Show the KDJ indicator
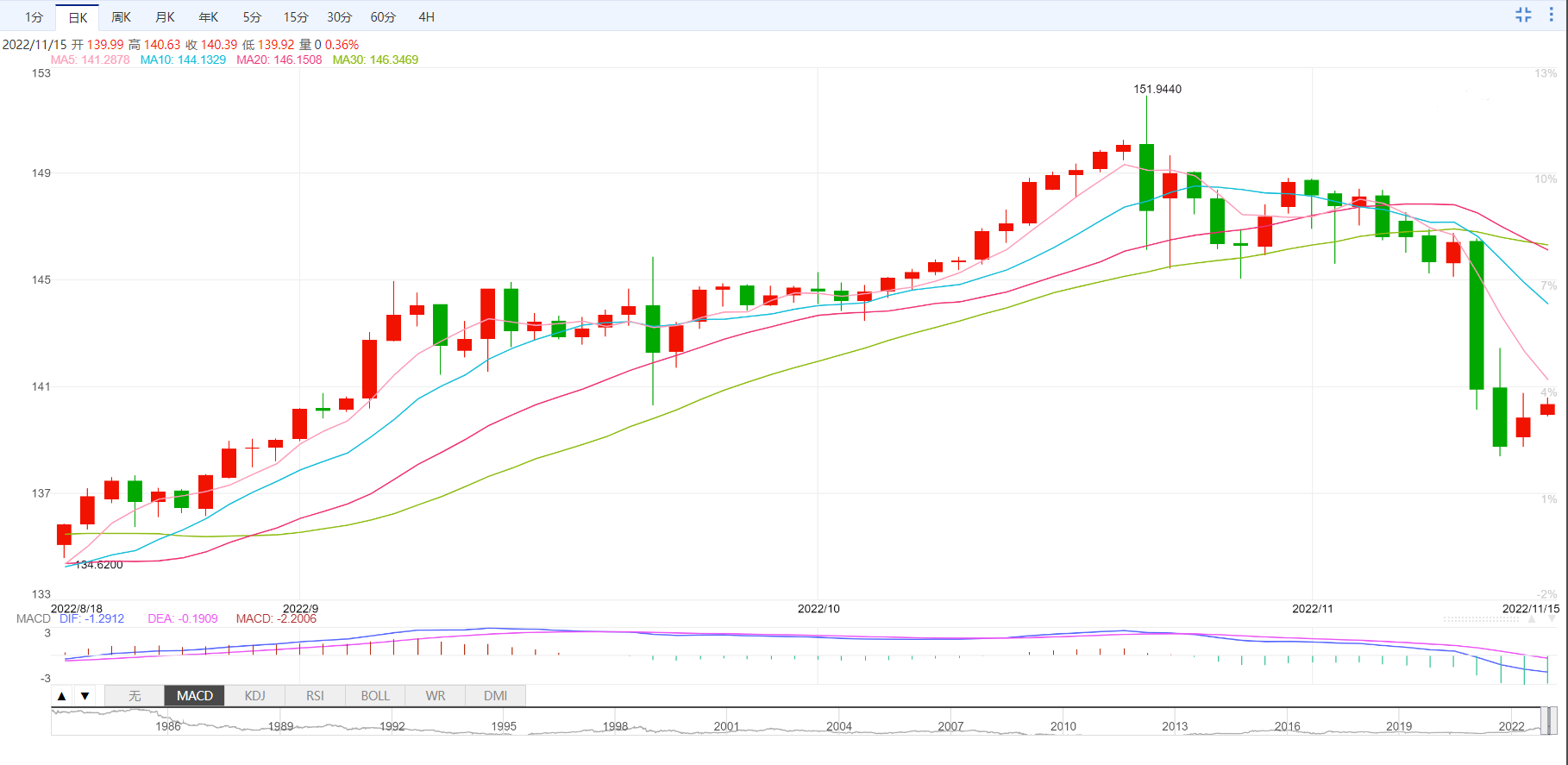 255,696
